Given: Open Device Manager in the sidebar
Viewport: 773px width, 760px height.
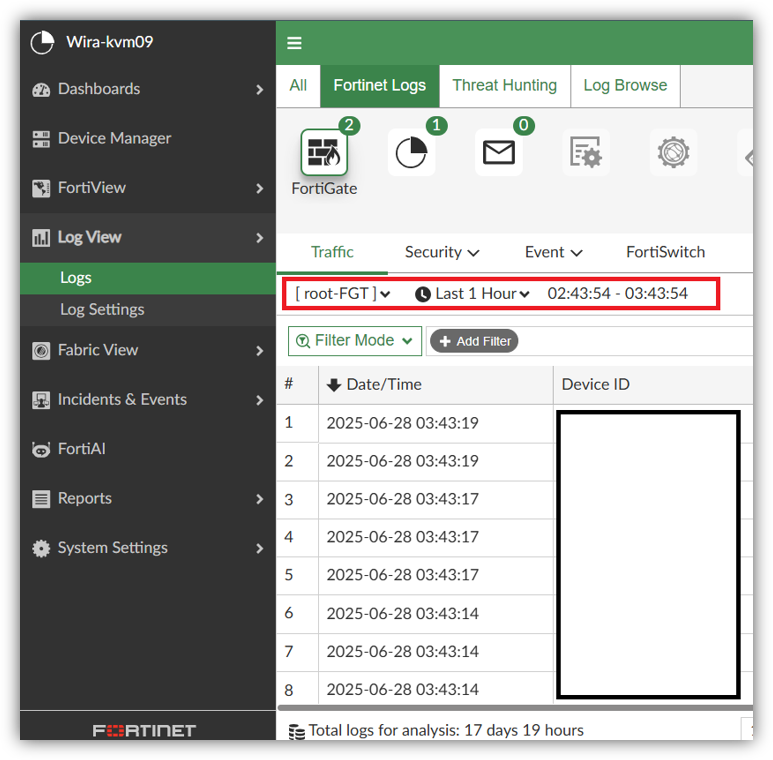Looking at the screenshot, I should [148, 139].
